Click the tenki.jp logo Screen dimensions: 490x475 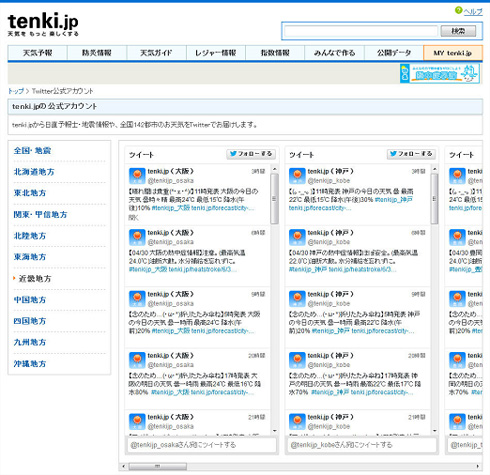43,24
